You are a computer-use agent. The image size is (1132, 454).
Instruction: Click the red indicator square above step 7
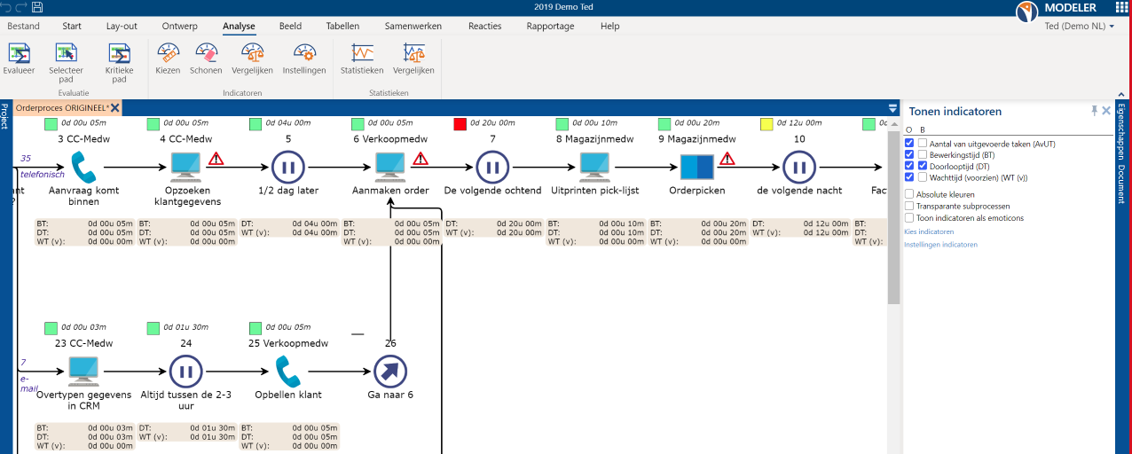[460, 124]
